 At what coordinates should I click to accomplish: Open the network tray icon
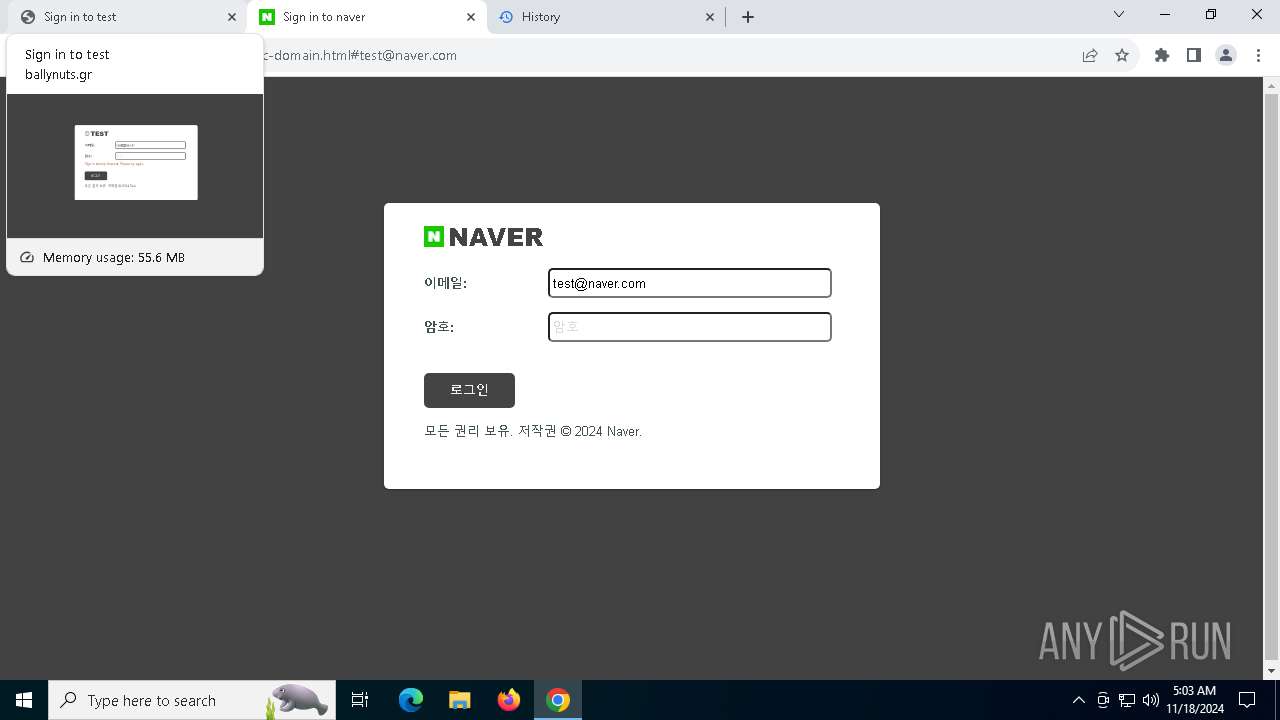click(1127, 700)
